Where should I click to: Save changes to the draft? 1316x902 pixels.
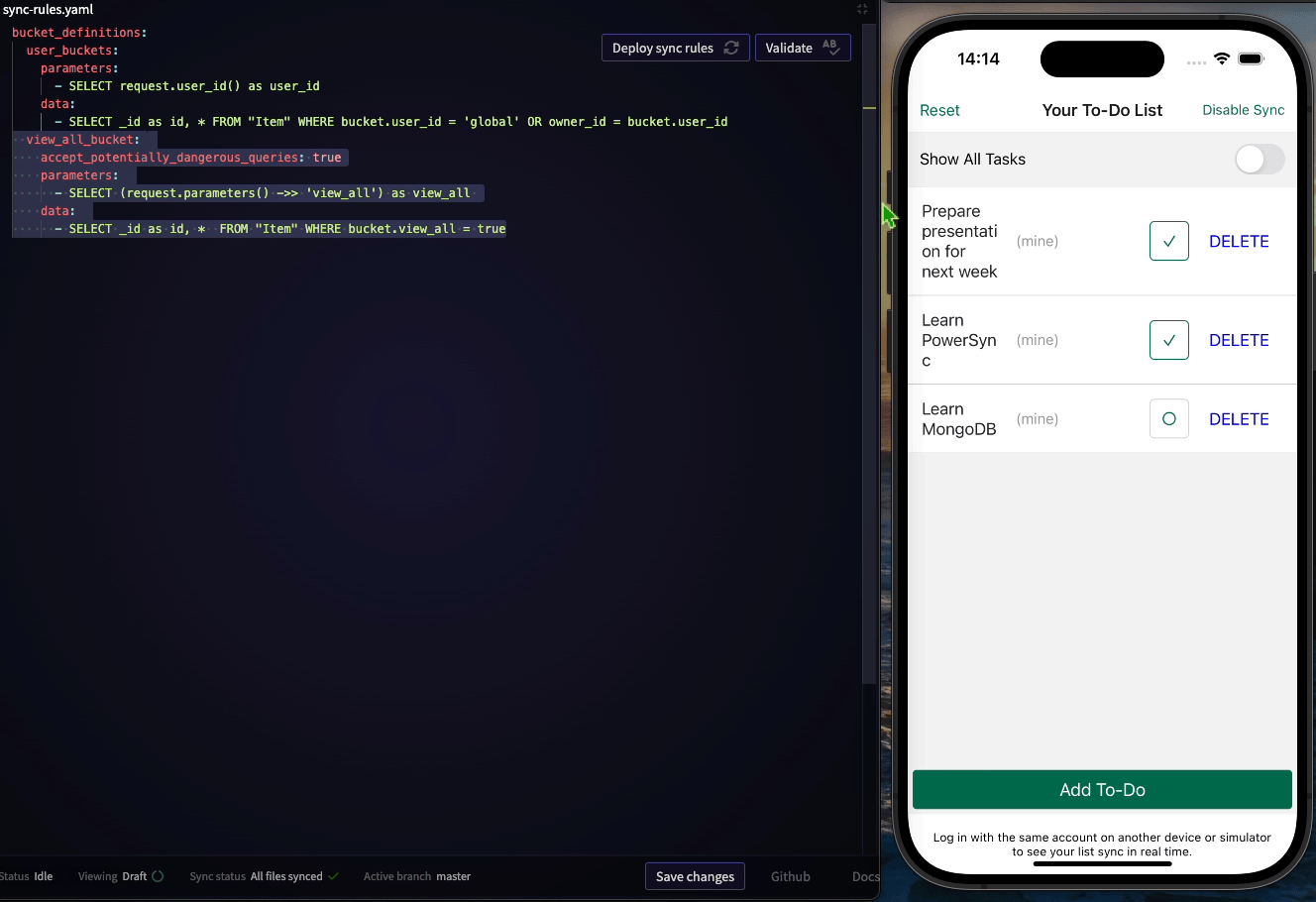click(695, 876)
